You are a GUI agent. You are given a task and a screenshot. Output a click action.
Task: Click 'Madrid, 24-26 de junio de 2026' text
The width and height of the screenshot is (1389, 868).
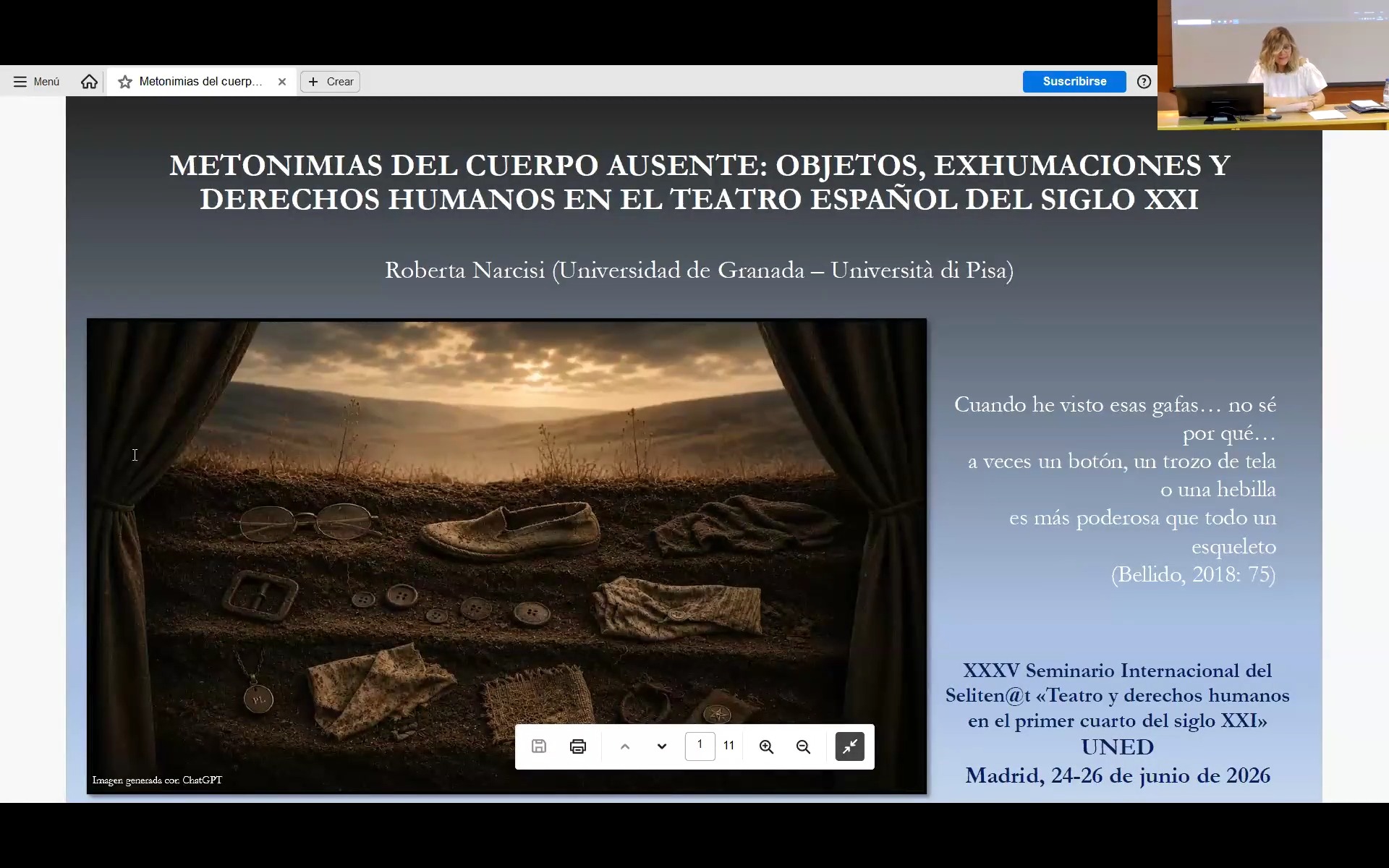point(1118,775)
